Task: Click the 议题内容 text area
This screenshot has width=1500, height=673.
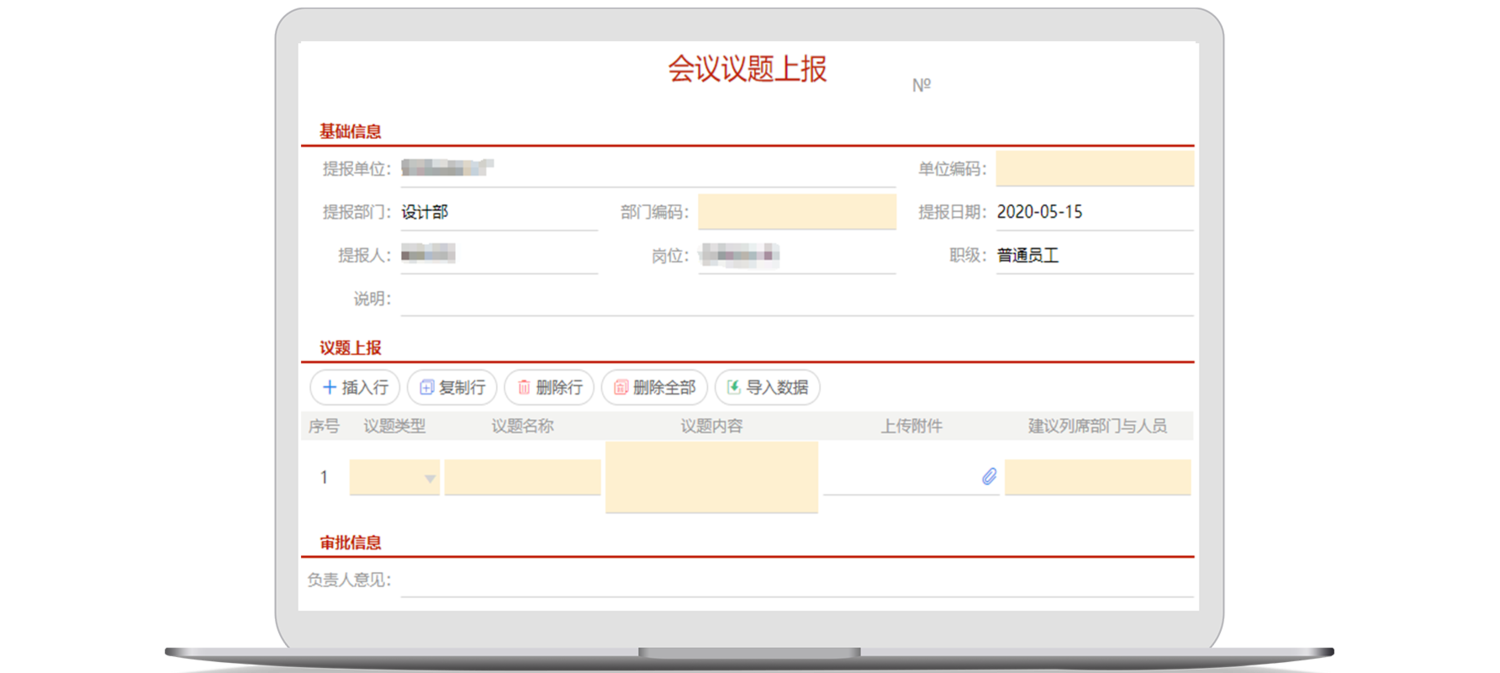Action: [x=711, y=477]
